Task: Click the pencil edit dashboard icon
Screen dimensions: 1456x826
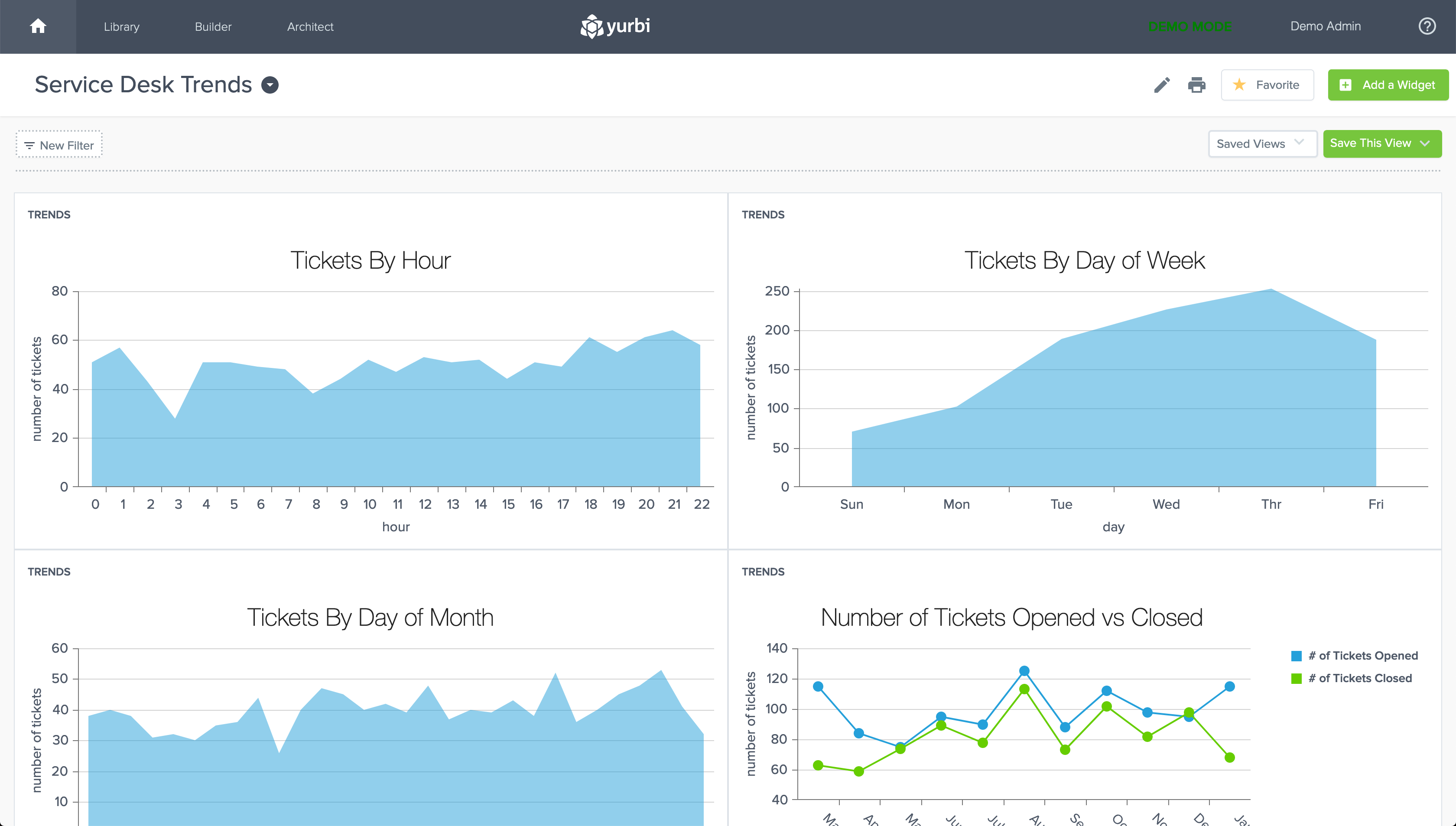Action: tap(1162, 85)
